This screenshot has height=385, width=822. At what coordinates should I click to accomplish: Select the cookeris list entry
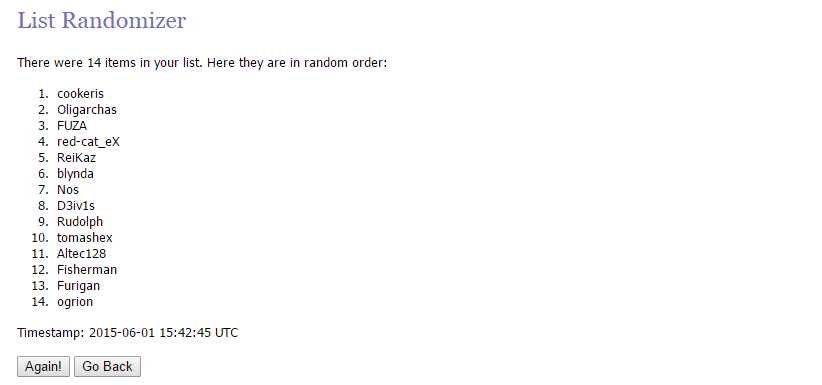point(81,94)
